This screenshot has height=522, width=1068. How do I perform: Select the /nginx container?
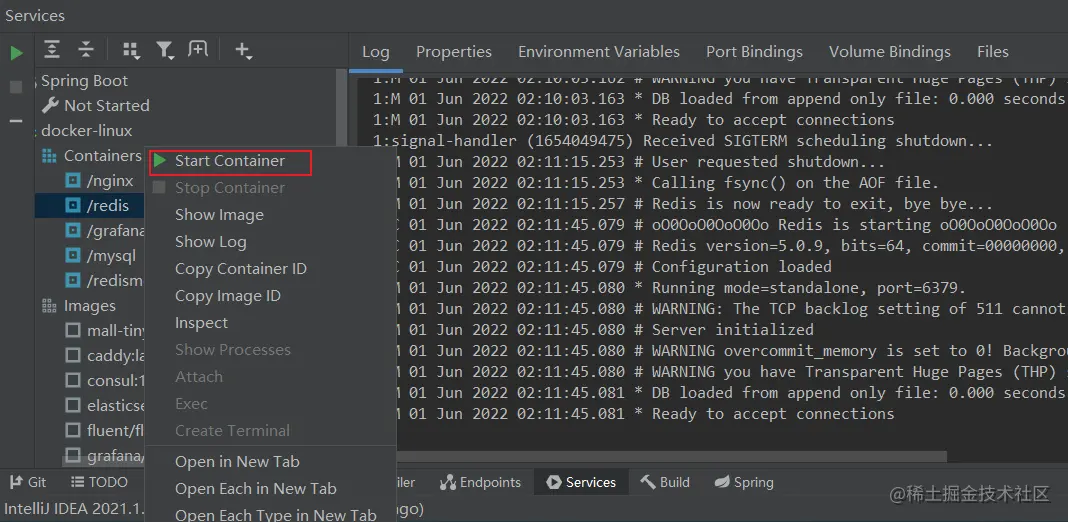(110, 181)
